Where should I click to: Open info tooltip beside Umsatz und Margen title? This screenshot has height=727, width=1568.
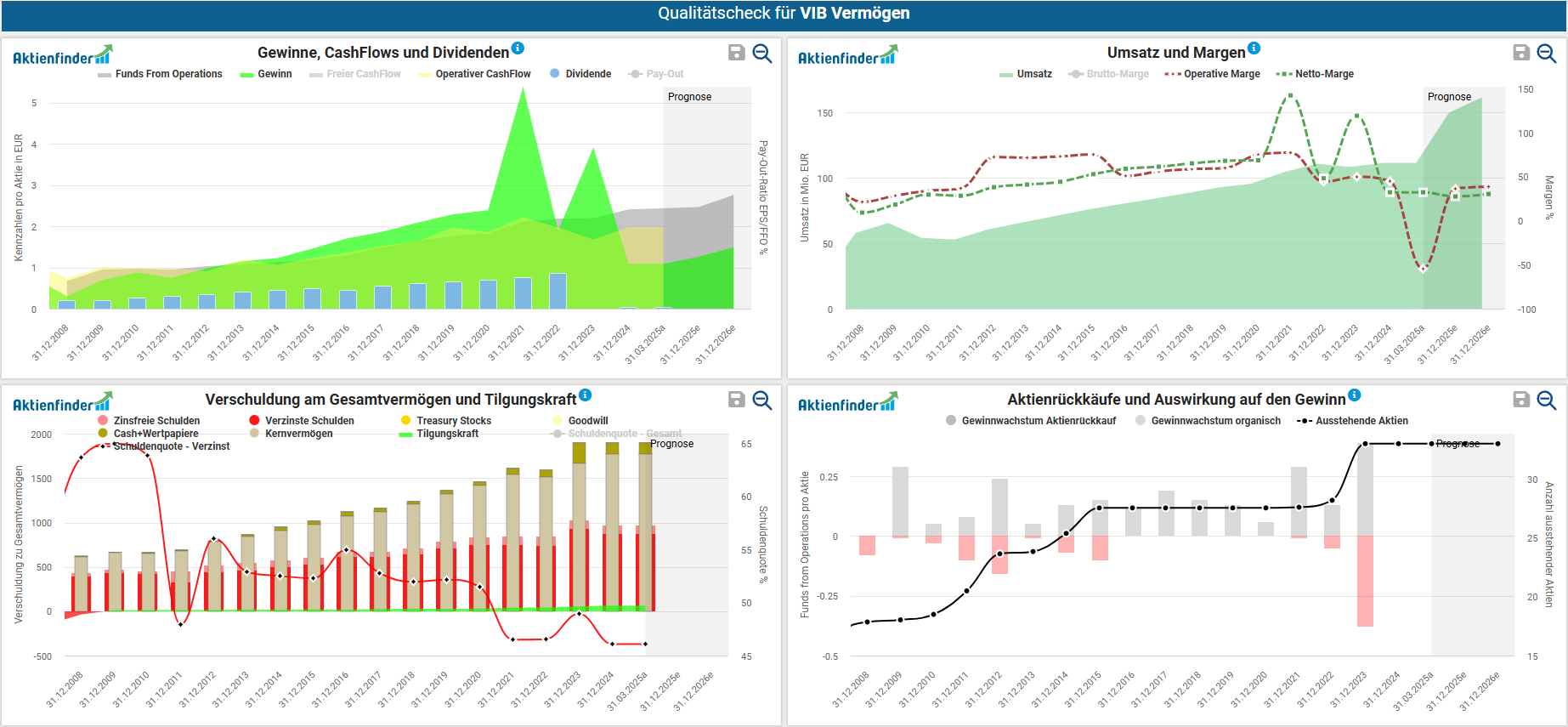click(x=1254, y=48)
